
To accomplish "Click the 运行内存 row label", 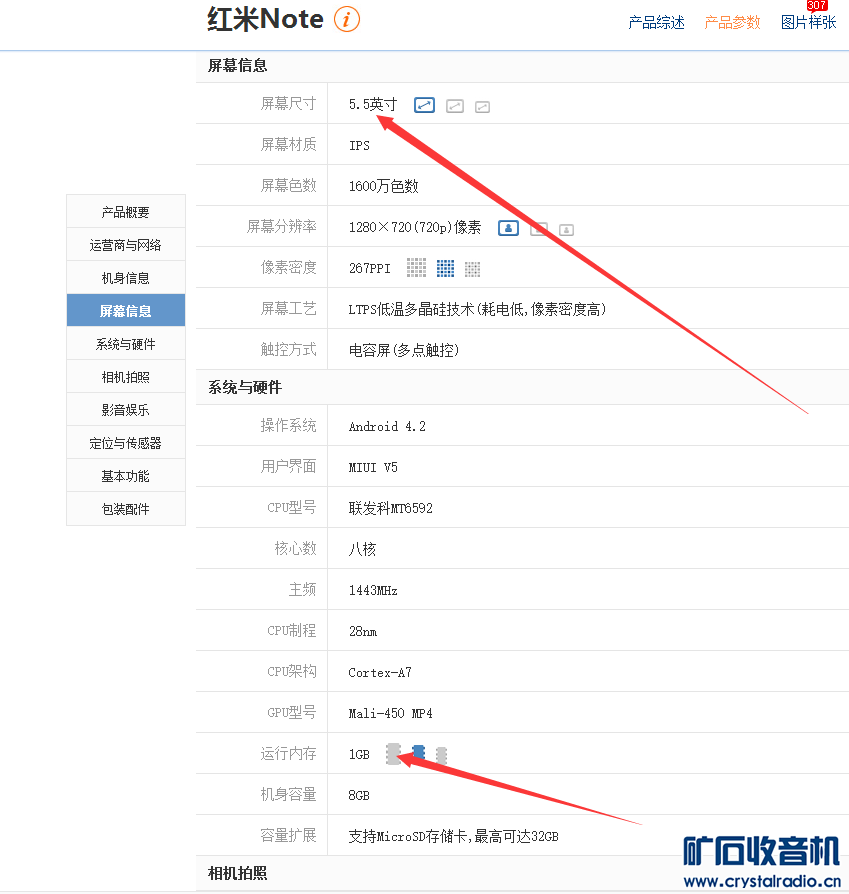I will [289, 754].
